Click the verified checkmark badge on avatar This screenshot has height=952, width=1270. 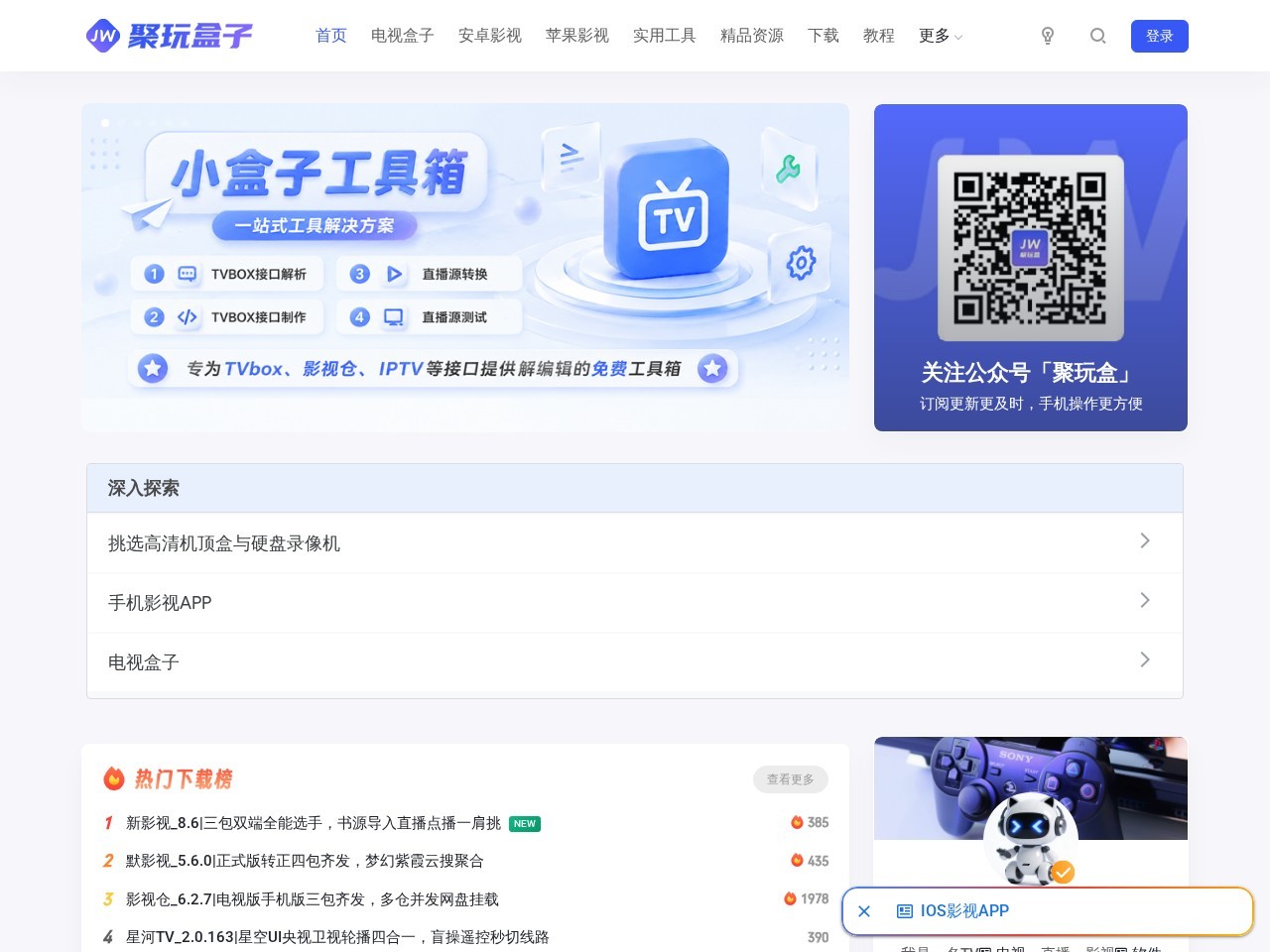(x=1064, y=872)
